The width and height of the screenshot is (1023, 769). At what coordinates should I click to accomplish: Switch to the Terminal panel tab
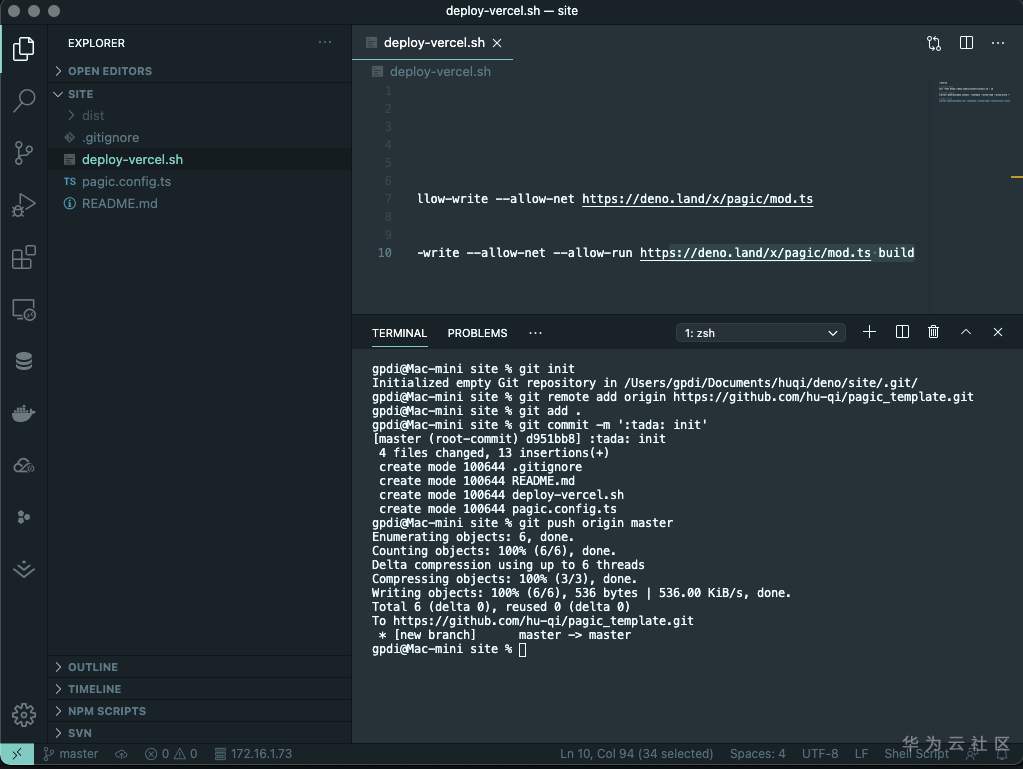399,333
